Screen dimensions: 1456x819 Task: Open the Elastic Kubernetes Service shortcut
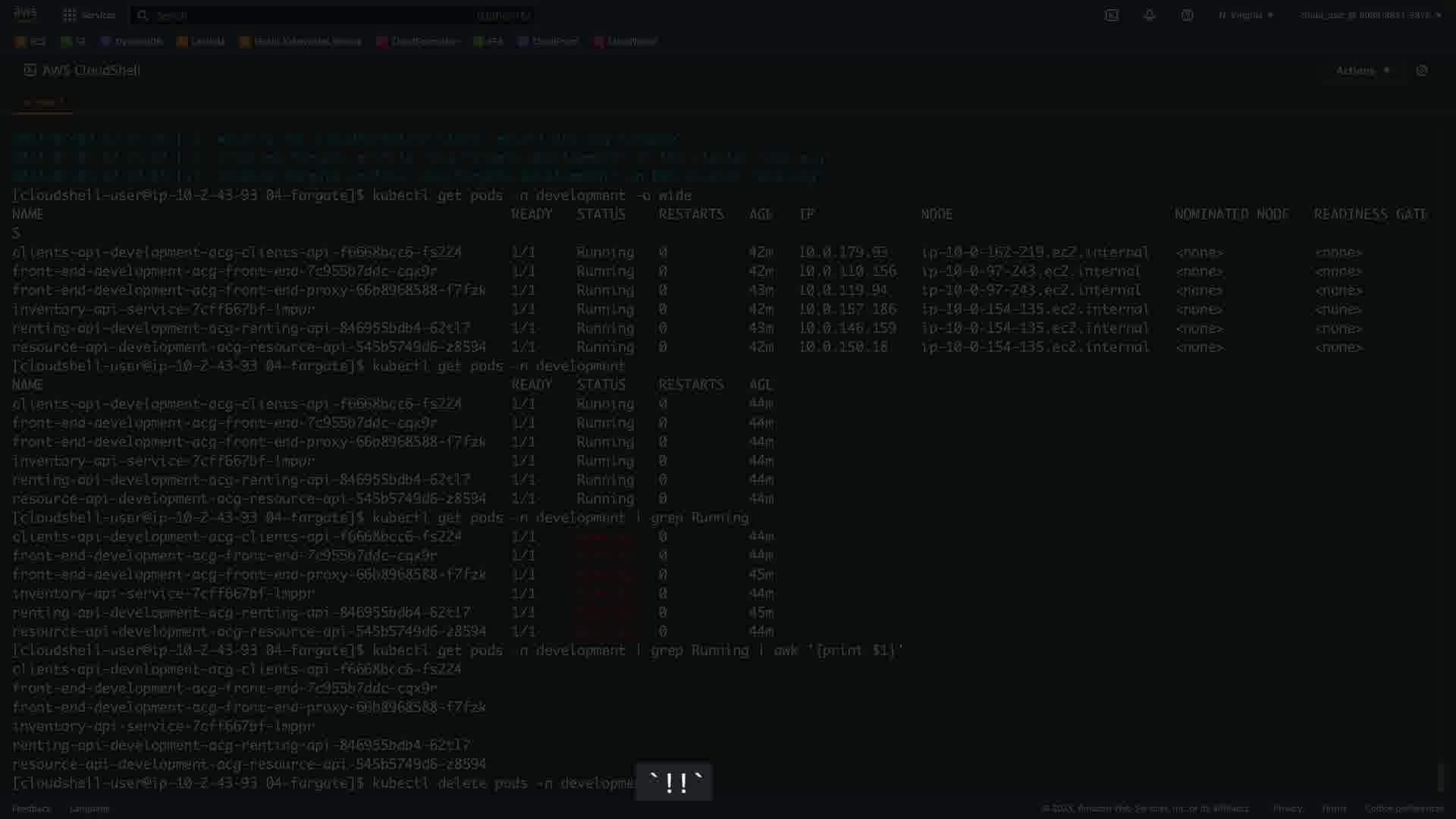(x=300, y=42)
